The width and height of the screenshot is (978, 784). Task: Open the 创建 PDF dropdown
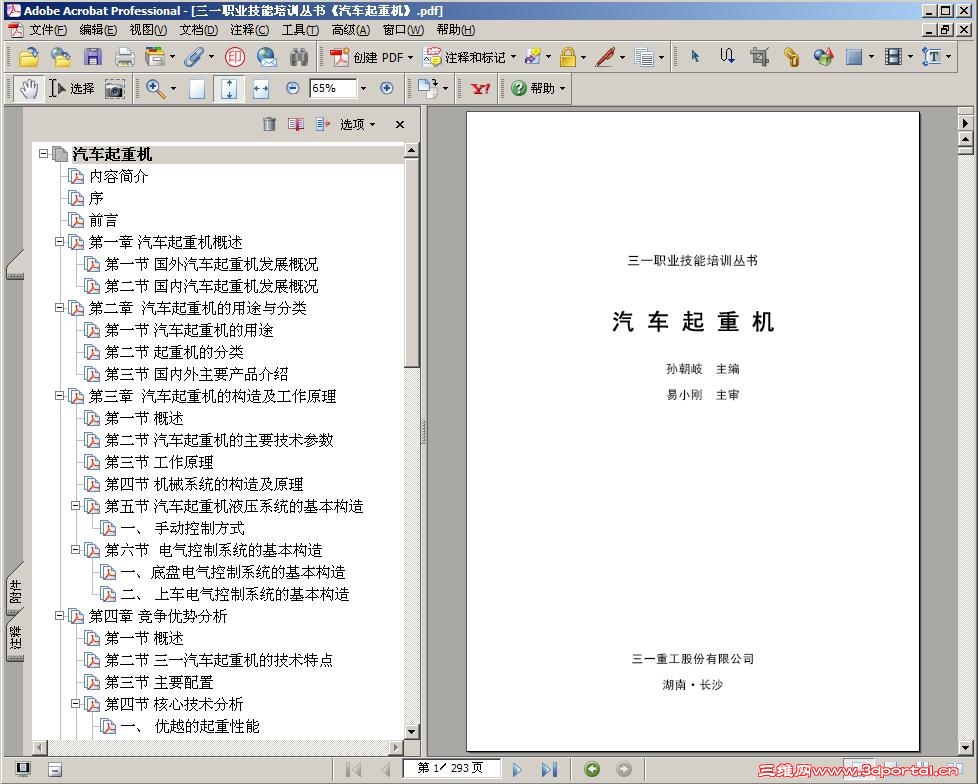point(410,57)
